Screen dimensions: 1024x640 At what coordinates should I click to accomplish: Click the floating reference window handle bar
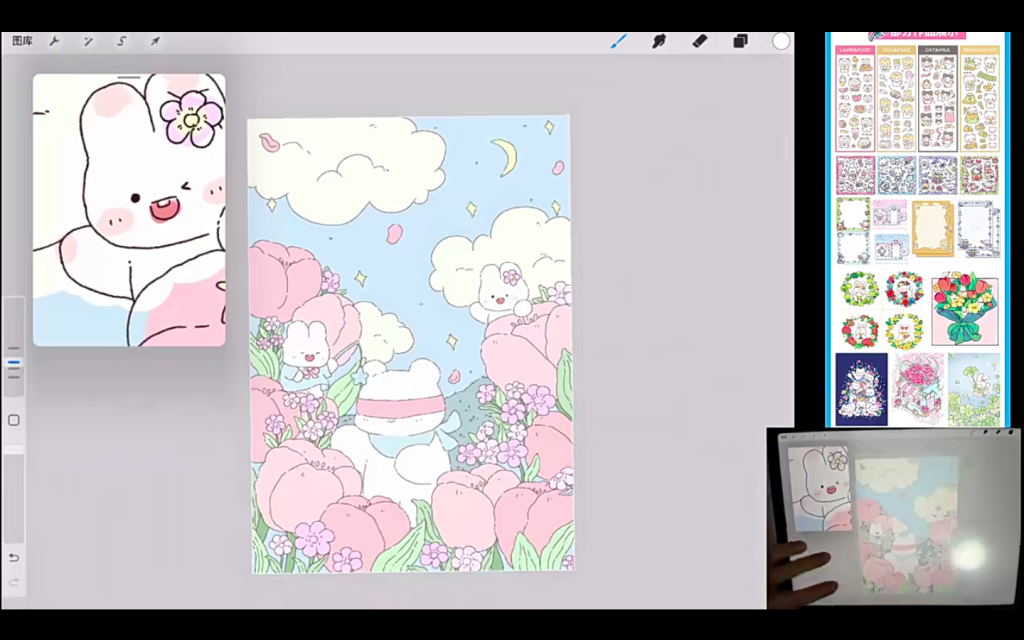[x=129, y=77]
